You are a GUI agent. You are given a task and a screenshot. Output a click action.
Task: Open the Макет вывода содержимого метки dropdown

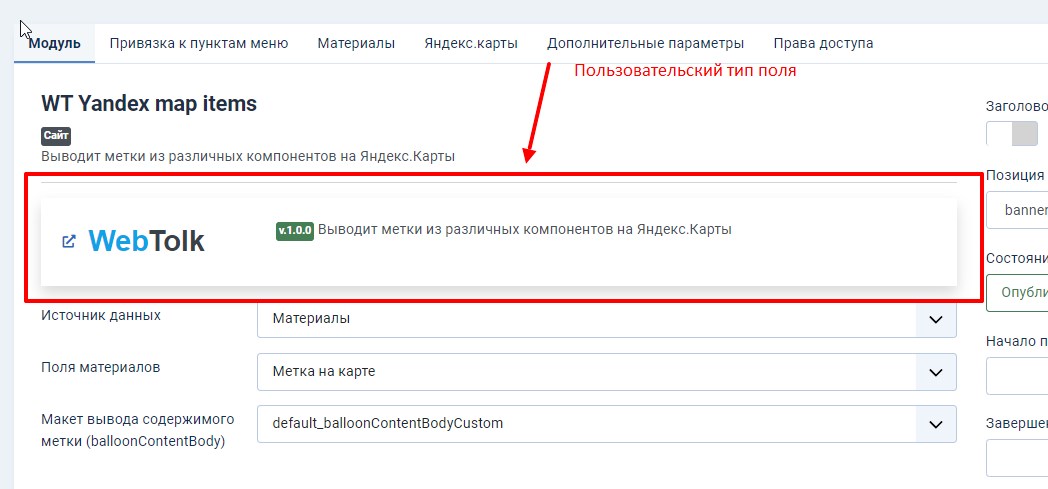click(x=607, y=424)
